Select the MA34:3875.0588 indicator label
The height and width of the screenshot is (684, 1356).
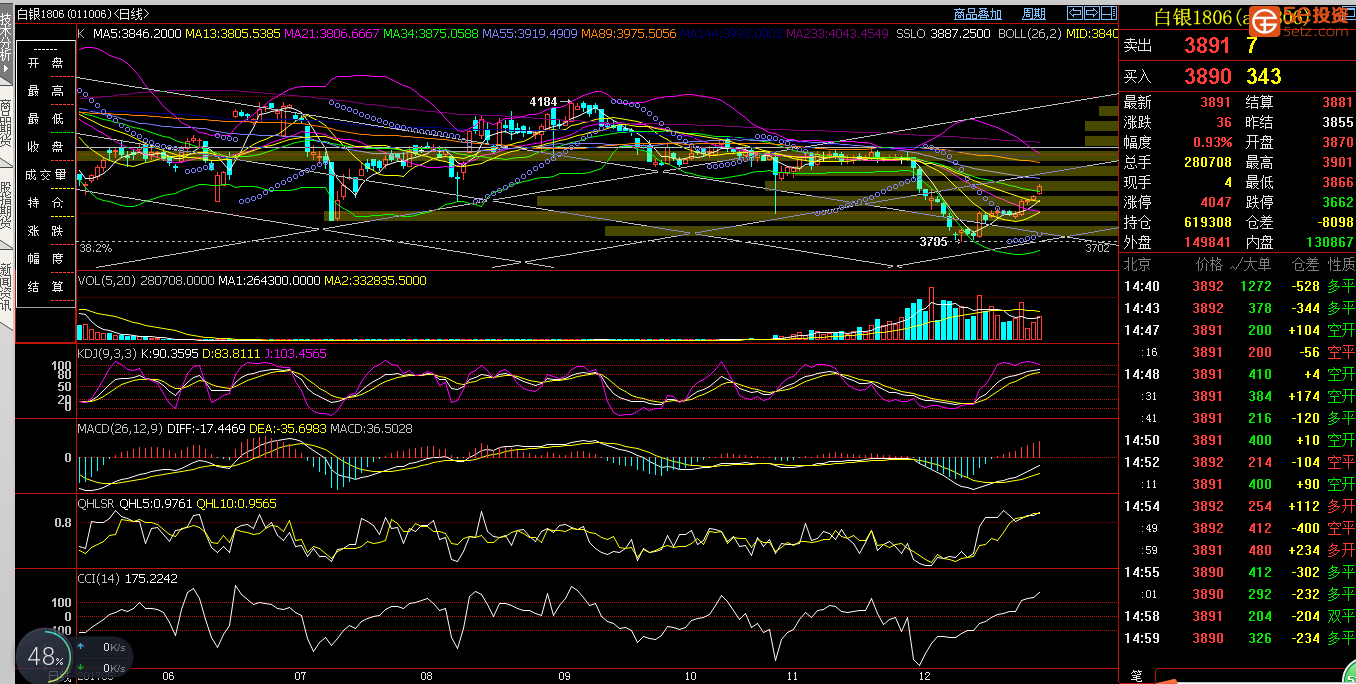click(x=431, y=33)
